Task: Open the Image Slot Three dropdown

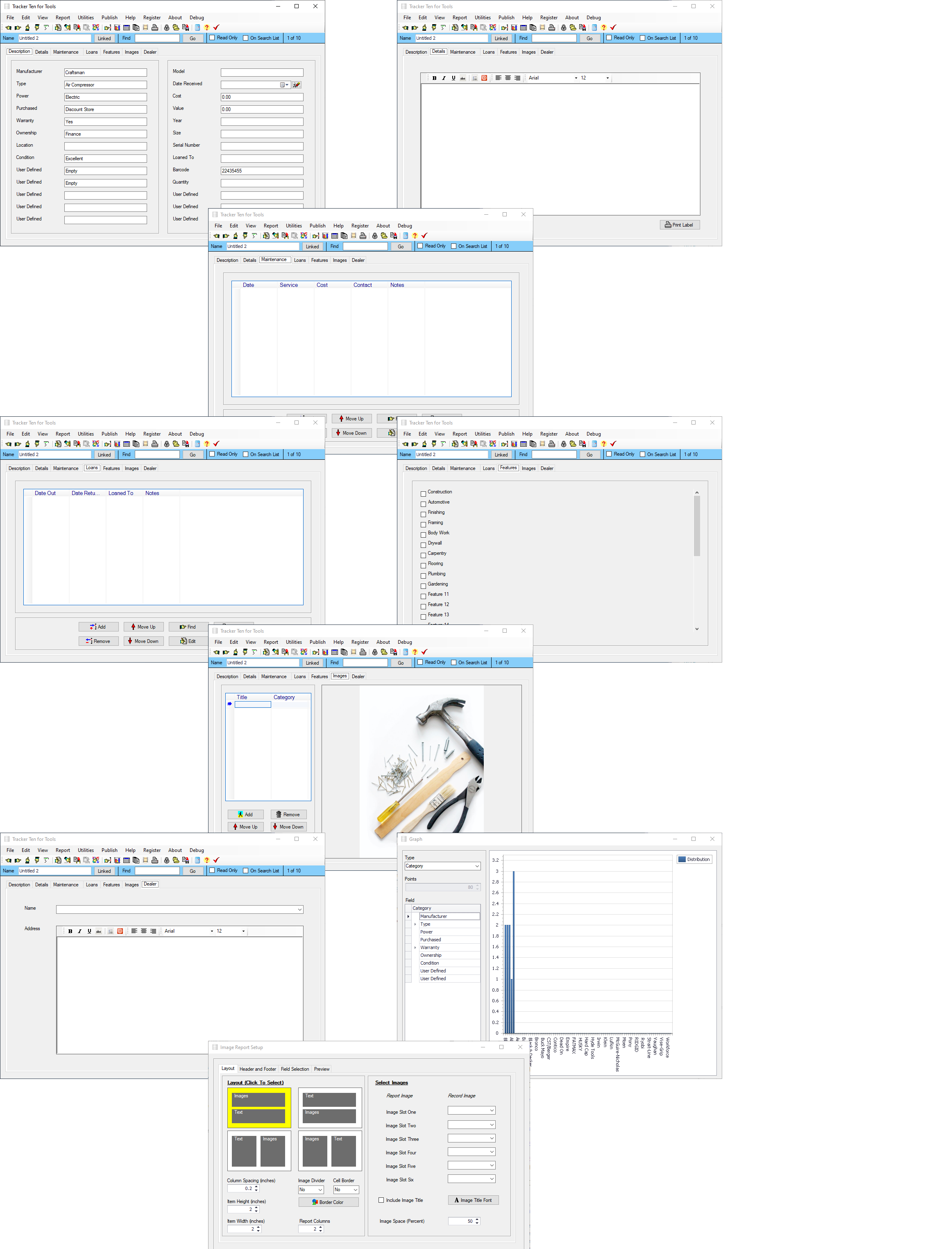Action: point(491,1138)
